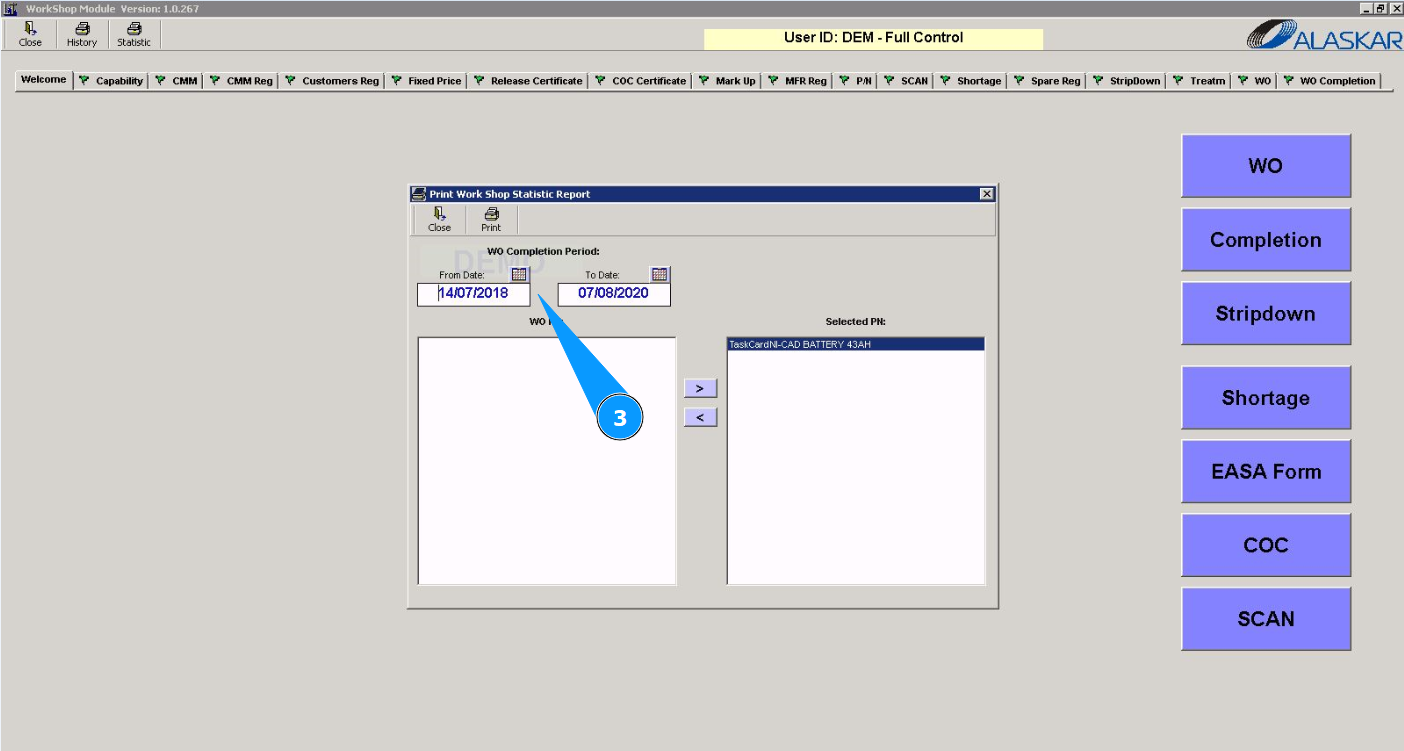Open the WO Completion tab
The height and width of the screenshot is (751, 1404).
tap(1330, 81)
